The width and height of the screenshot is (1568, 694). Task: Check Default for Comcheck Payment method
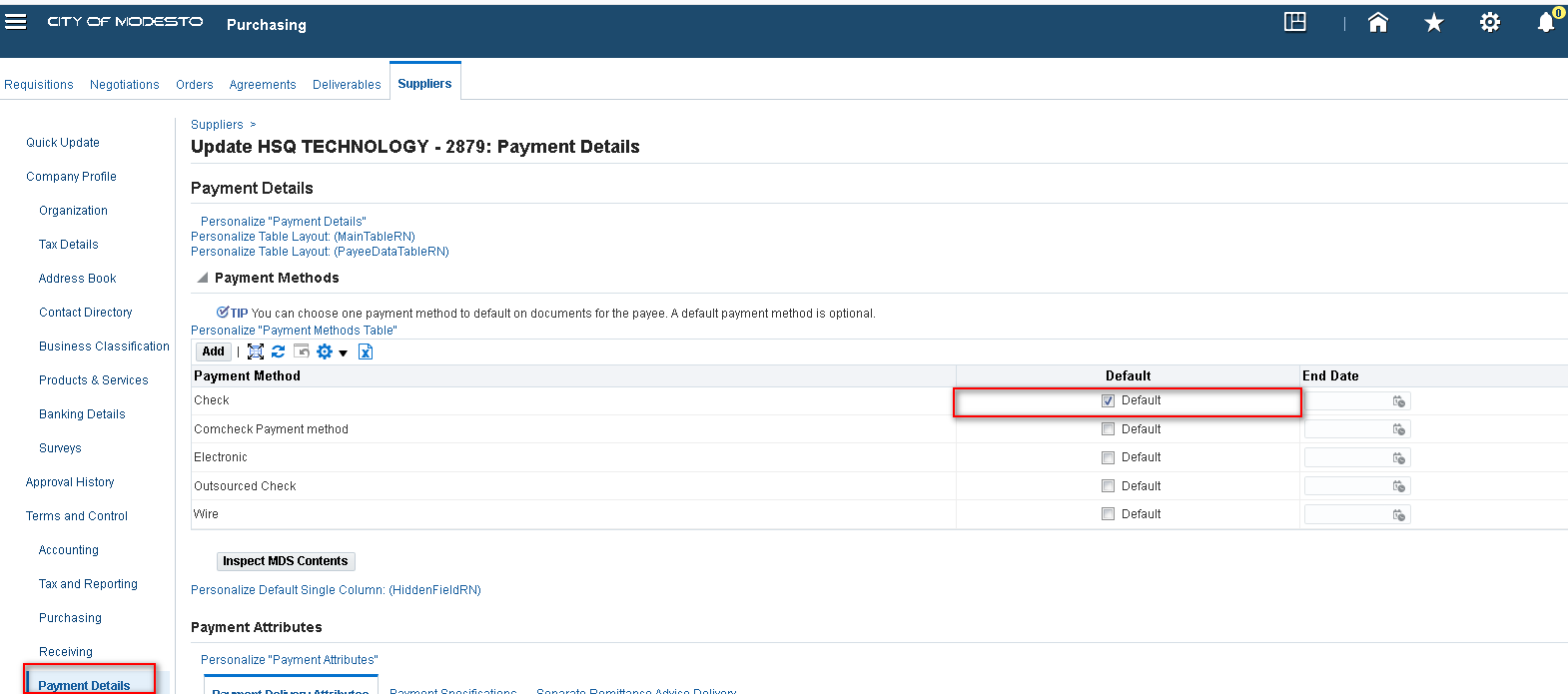1108,429
